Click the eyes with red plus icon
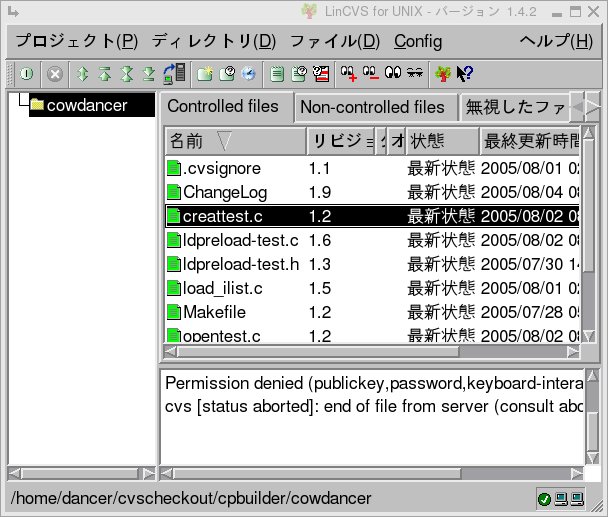 [349, 74]
